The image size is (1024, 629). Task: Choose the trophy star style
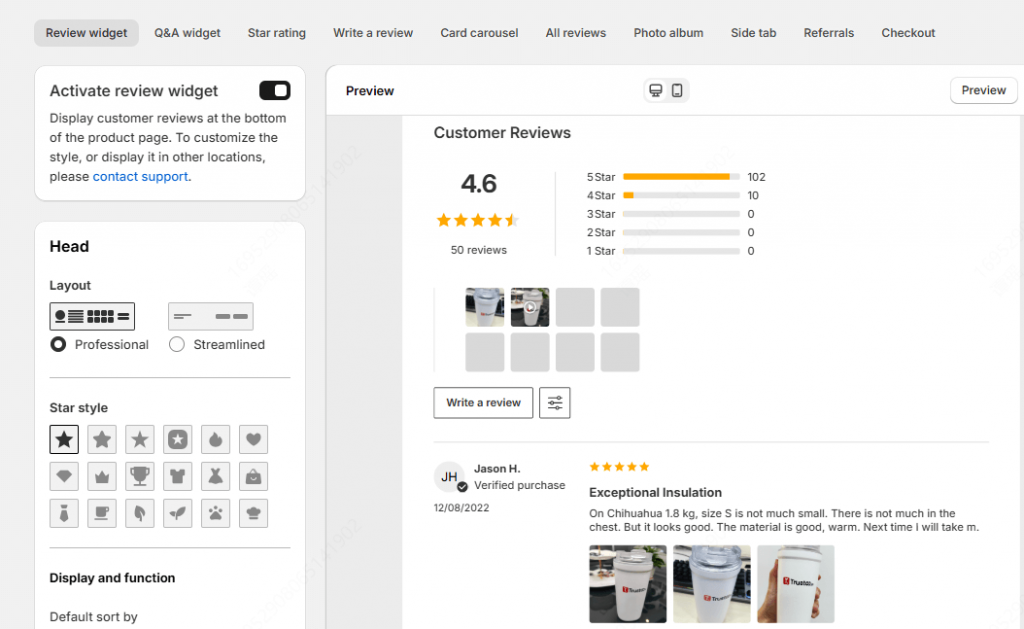click(x=140, y=476)
